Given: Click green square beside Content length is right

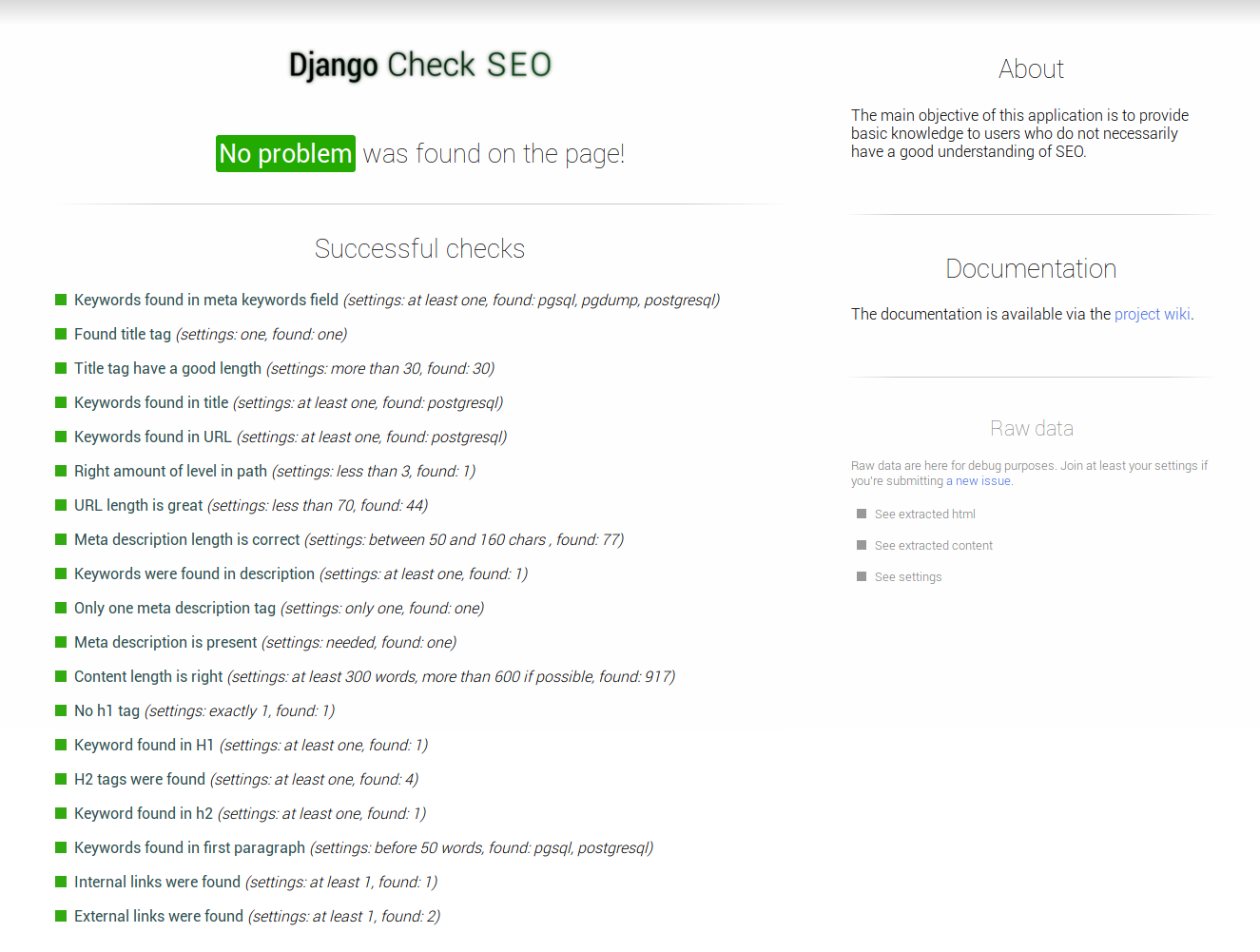Looking at the screenshot, I should coord(61,676).
